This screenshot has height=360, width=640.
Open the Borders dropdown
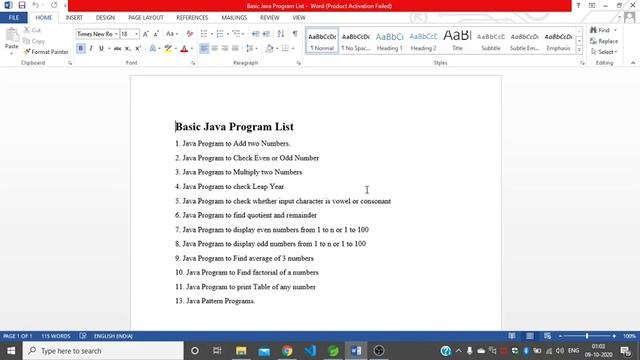[293, 49]
